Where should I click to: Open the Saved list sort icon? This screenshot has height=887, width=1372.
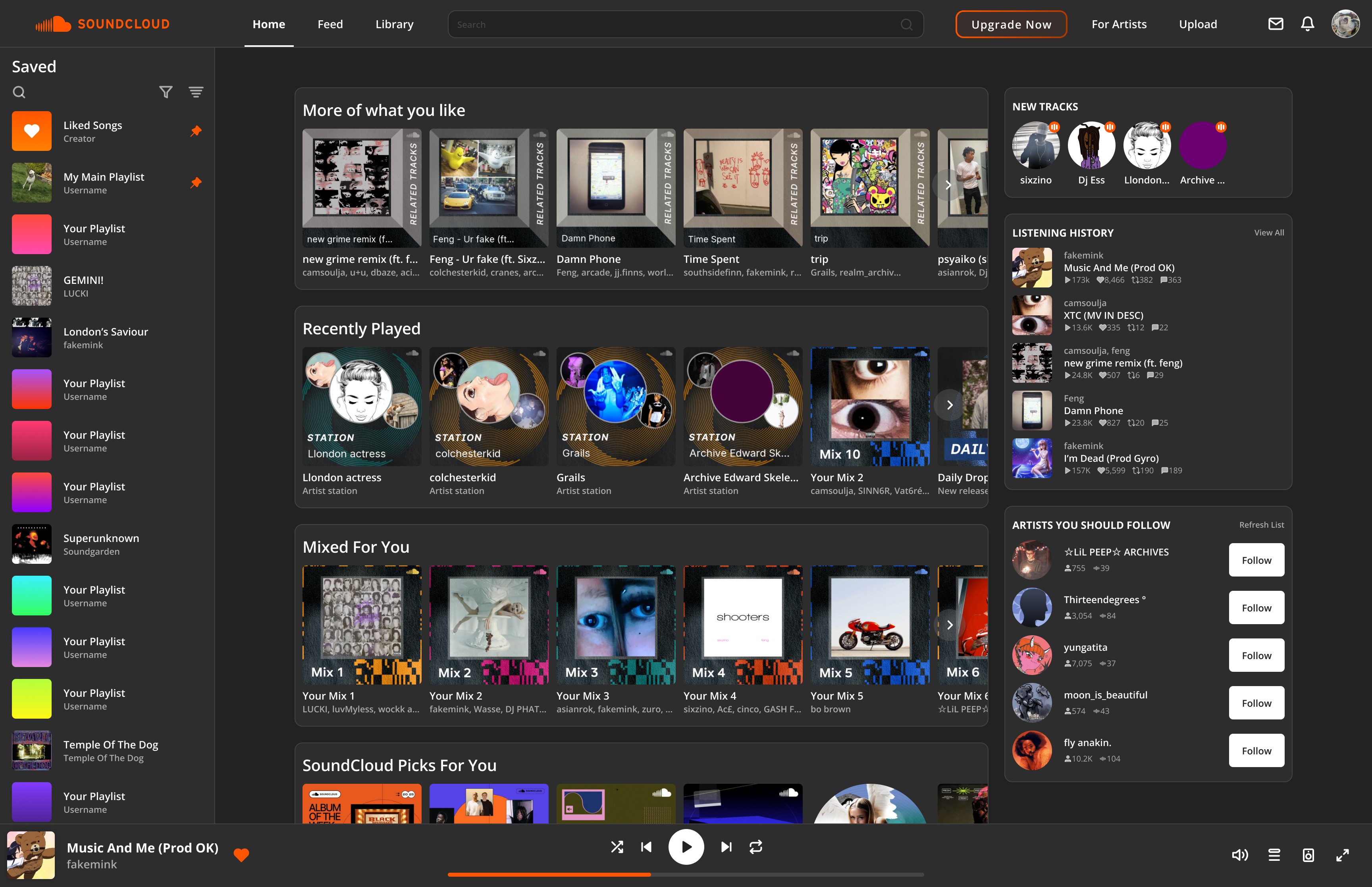[x=196, y=92]
